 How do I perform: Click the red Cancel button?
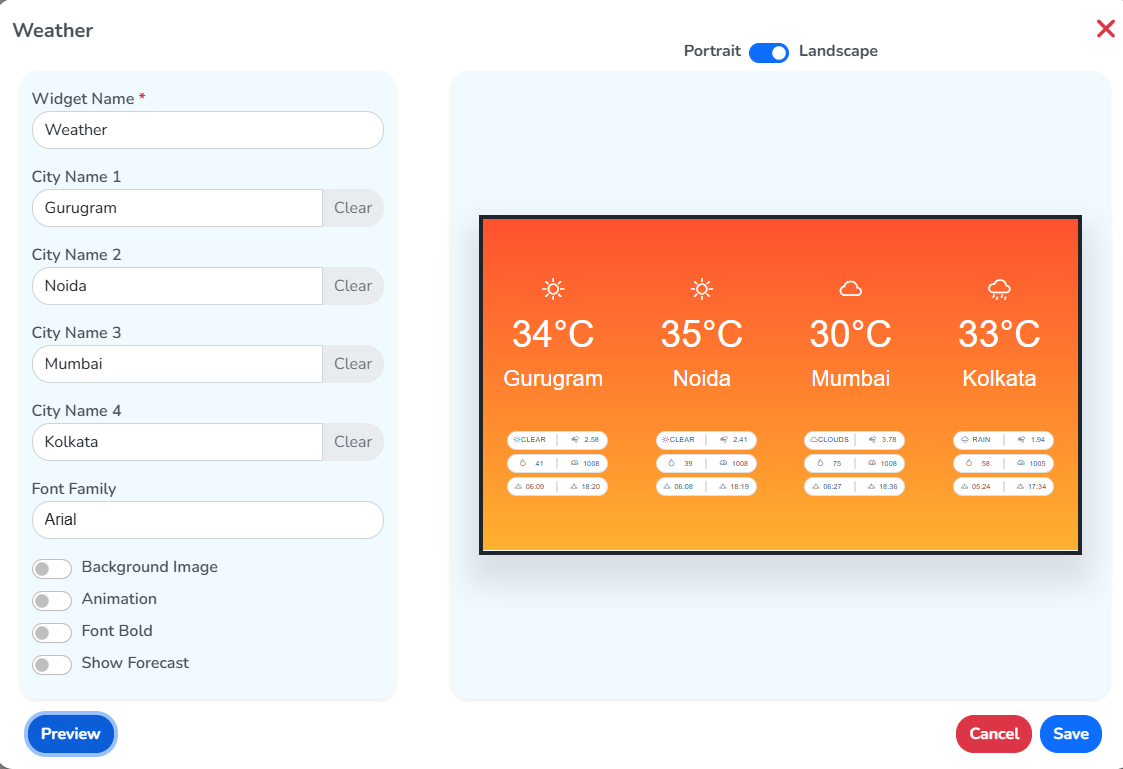993,734
